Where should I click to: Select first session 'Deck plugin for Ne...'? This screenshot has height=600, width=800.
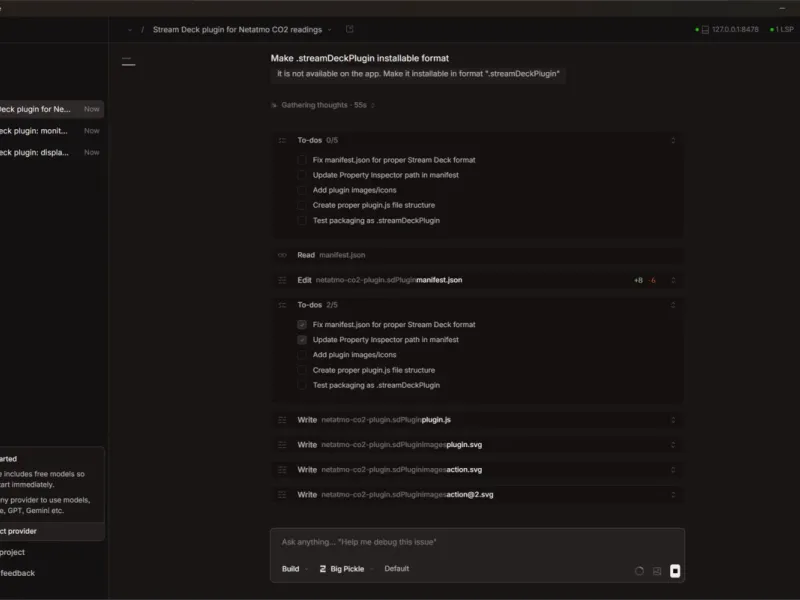pos(51,109)
